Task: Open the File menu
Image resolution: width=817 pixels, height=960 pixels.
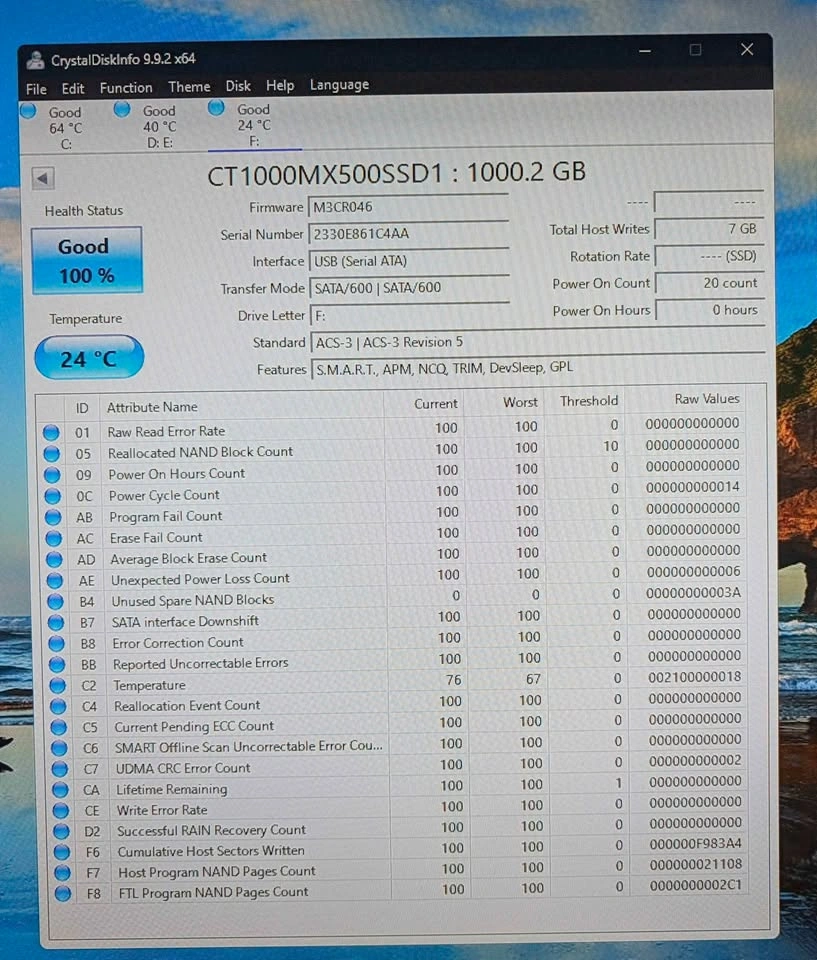Action: [x=36, y=89]
